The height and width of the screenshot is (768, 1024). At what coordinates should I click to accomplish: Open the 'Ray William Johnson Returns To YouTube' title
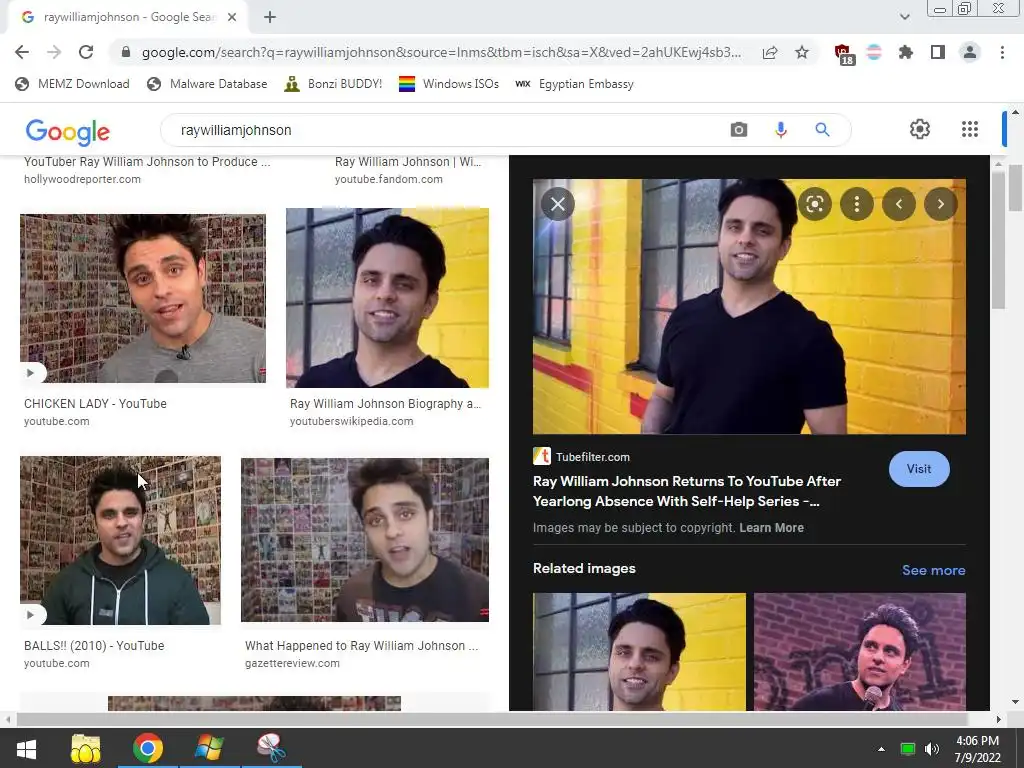point(686,491)
